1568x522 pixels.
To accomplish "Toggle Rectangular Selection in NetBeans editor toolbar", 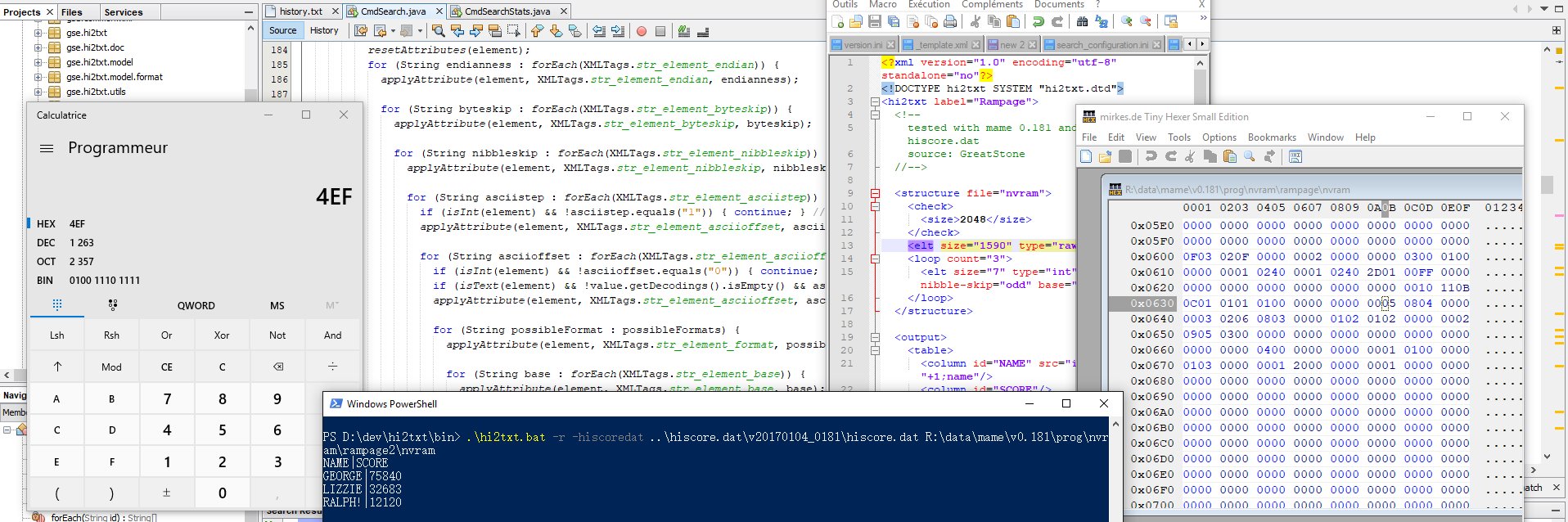I will point(514,31).
